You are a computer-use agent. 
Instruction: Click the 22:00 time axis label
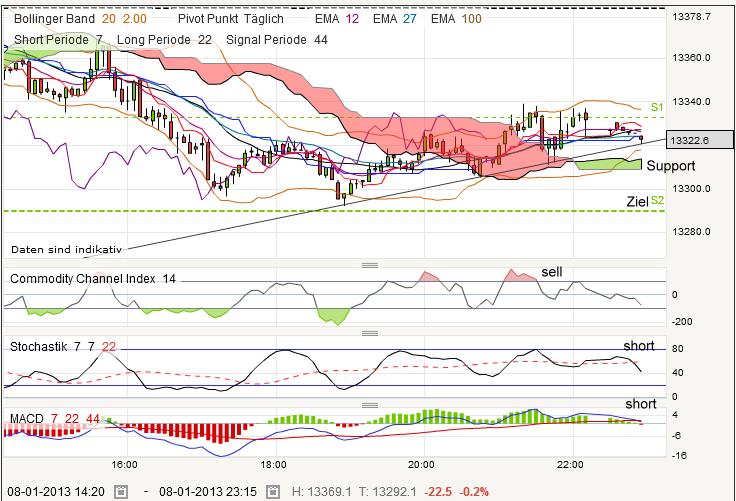coord(570,465)
